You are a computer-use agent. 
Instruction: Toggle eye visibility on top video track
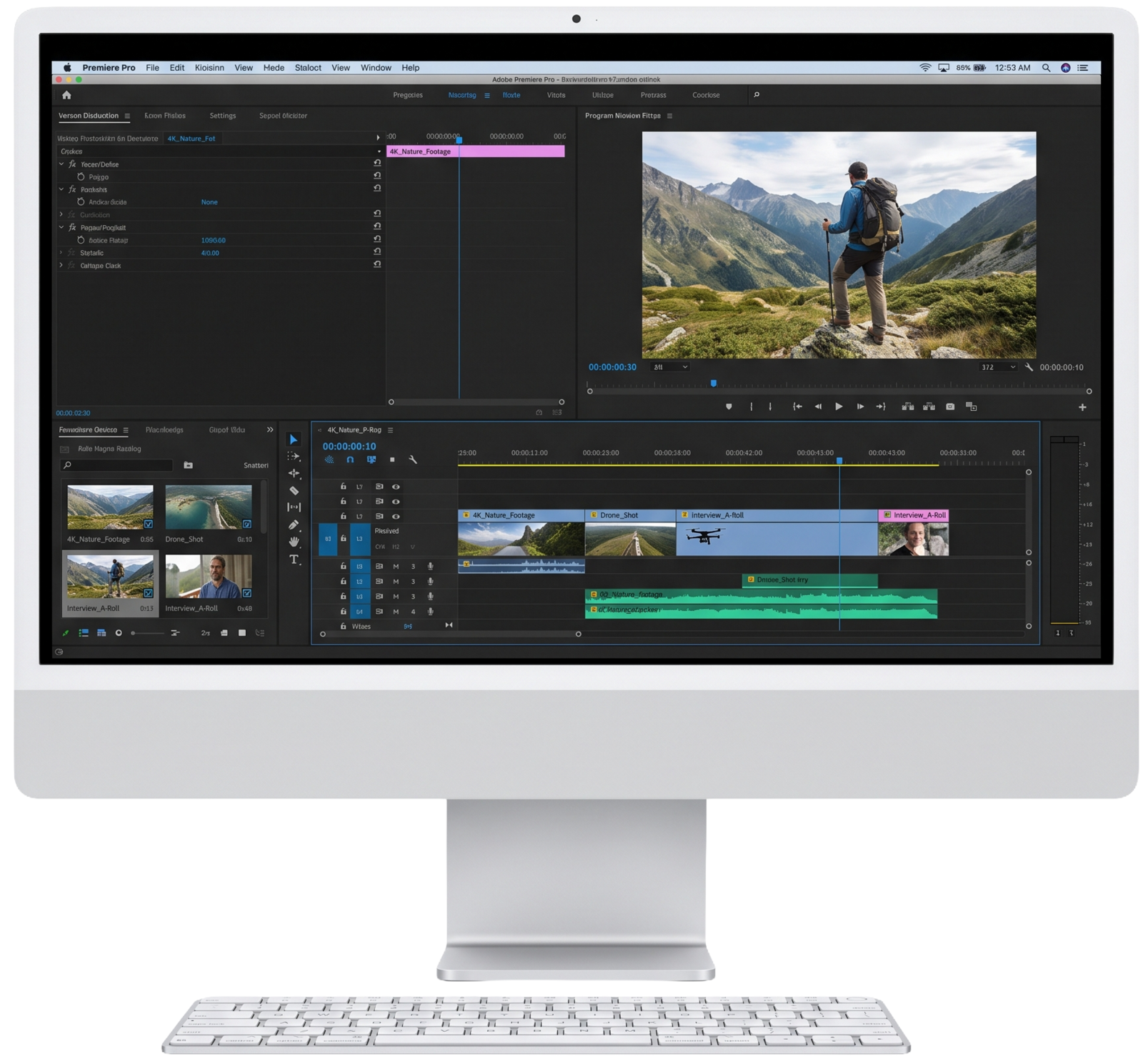click(x=396, y=487)
